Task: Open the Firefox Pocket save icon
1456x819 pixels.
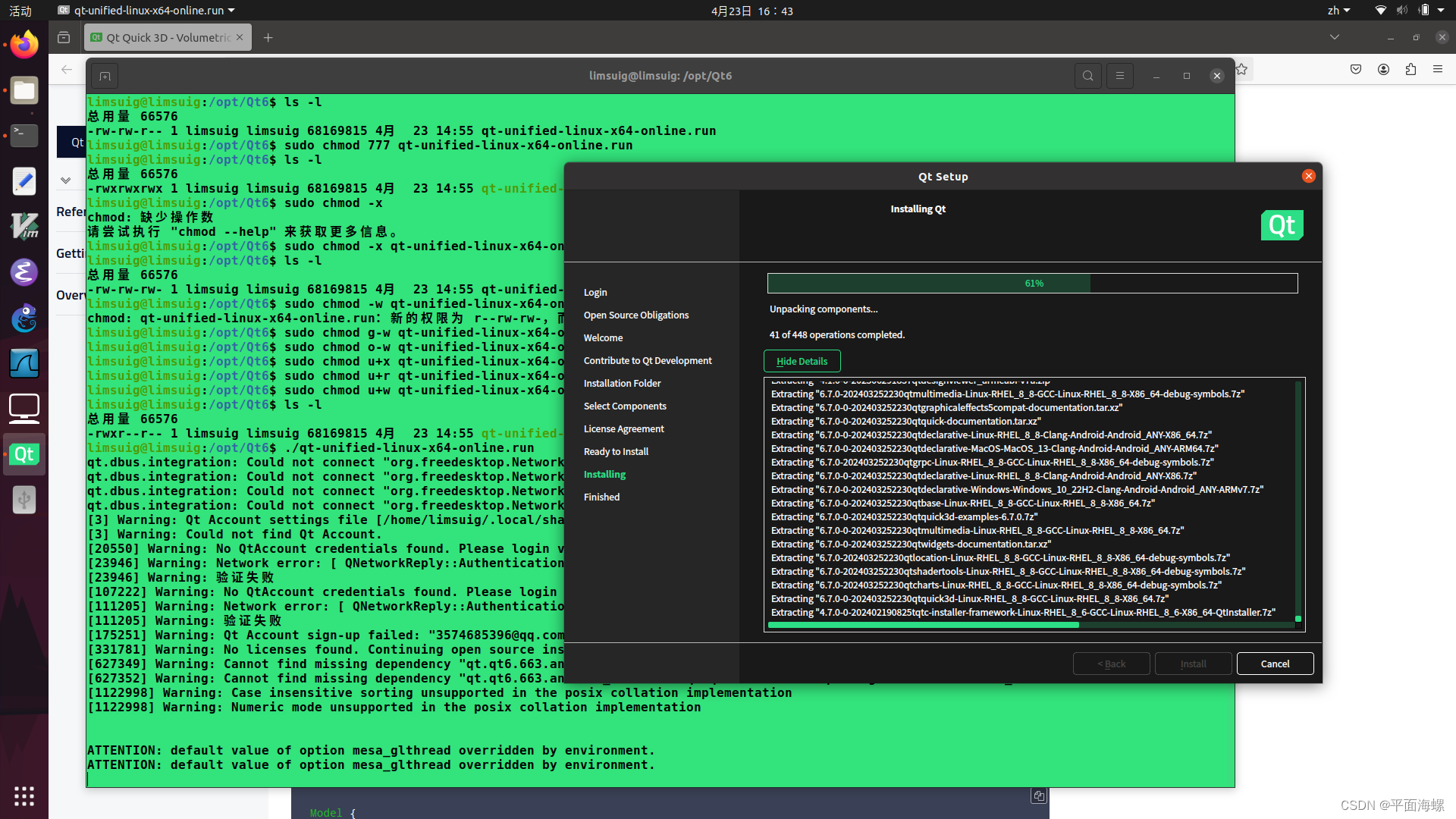Action: (x=1356, y=69)
